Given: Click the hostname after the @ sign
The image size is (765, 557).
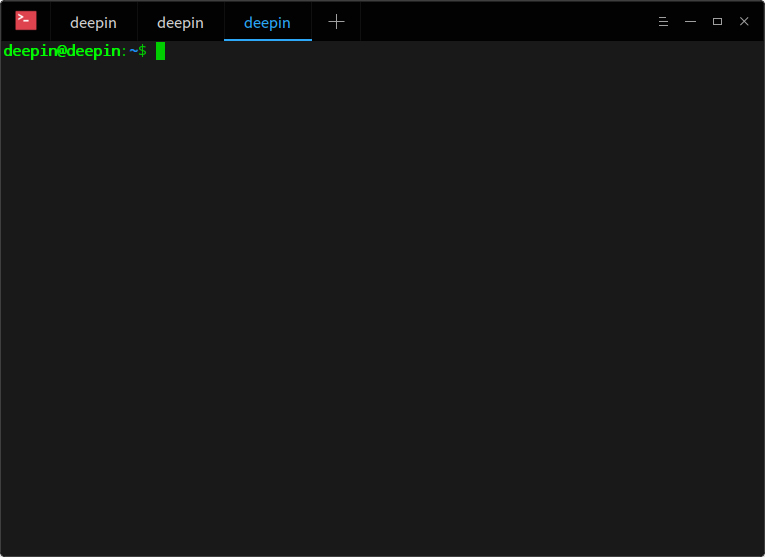Looking at the screenshot, I should click(x=93, y=51).
